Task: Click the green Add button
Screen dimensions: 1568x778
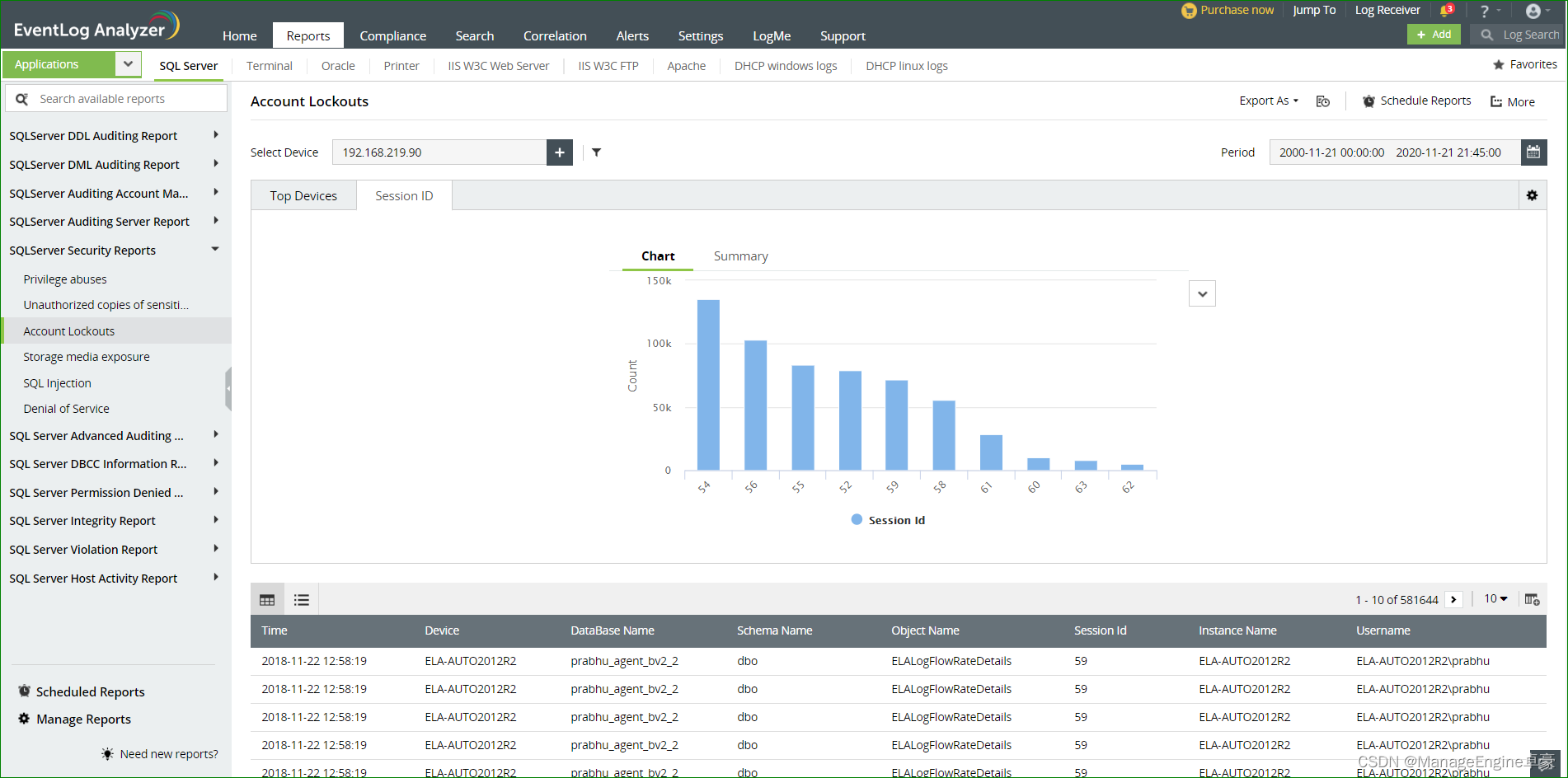Action: point(1434,35)
